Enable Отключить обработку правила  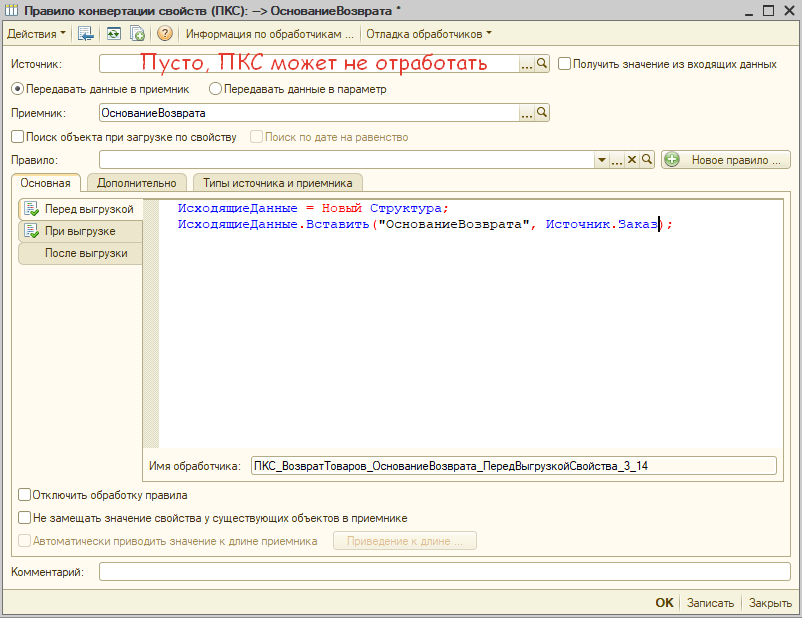point(25,495)
